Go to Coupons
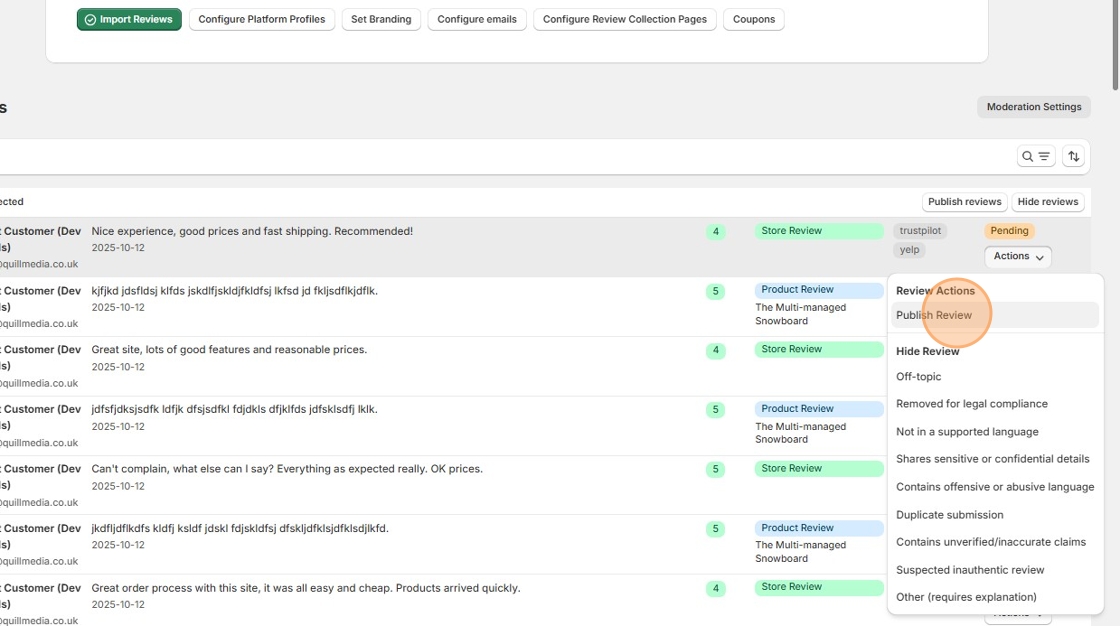1120x626 pixels. coord(754,19)
